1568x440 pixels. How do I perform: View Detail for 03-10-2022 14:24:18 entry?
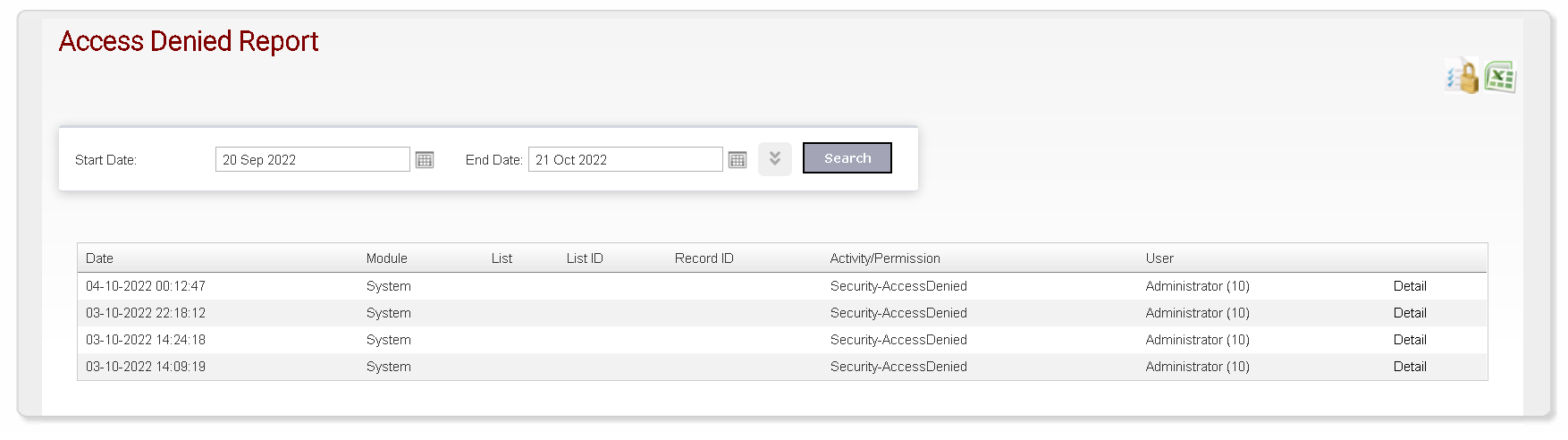(1410, 340)
